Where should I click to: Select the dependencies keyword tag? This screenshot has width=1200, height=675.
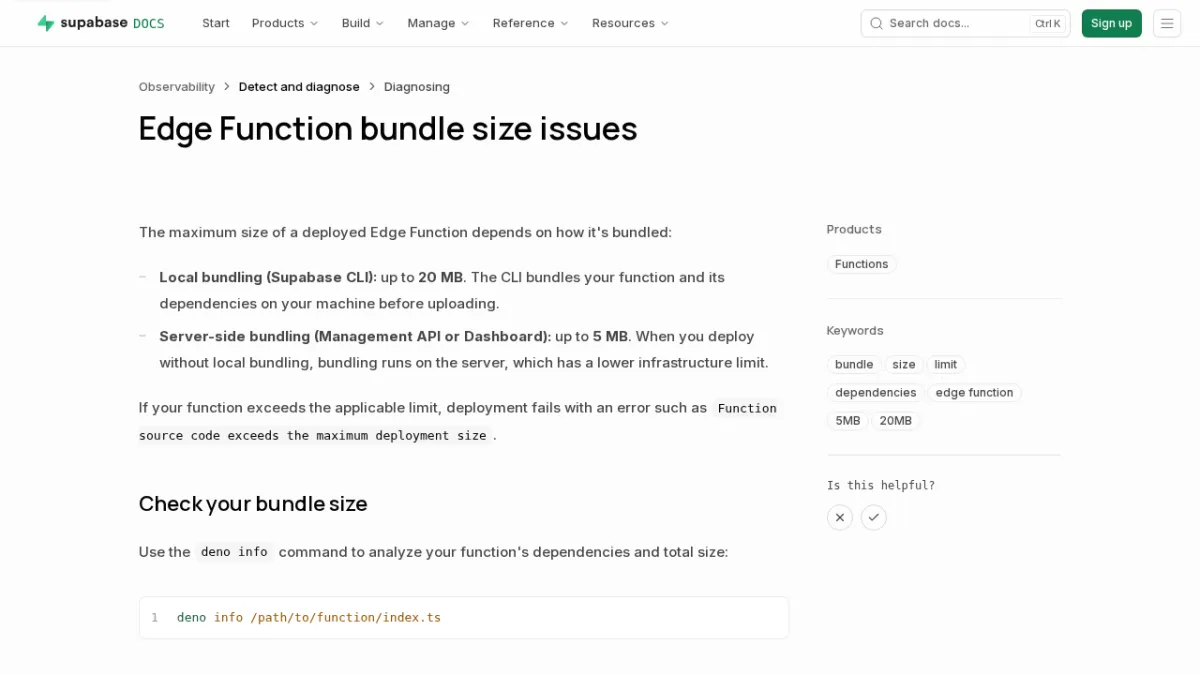click(x=876, y=393)
